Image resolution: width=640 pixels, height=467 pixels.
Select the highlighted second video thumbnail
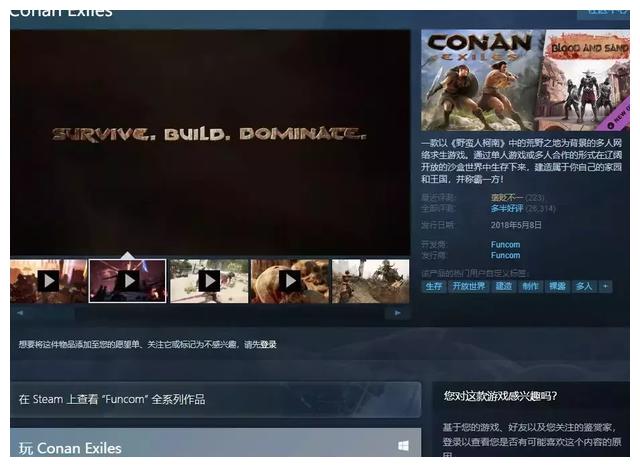click(x=128, y=281)
